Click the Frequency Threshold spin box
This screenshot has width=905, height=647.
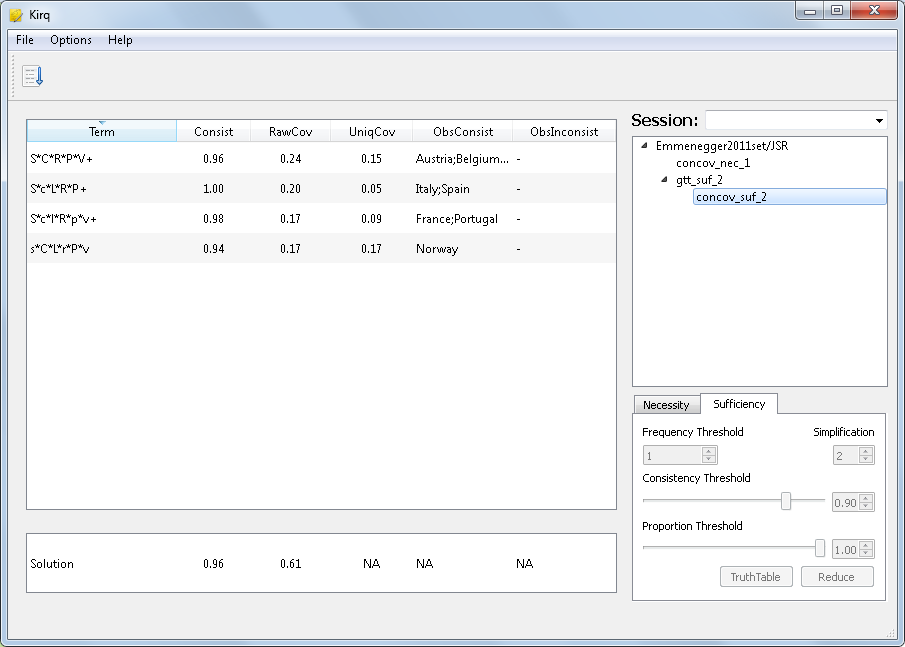point(672,456)
